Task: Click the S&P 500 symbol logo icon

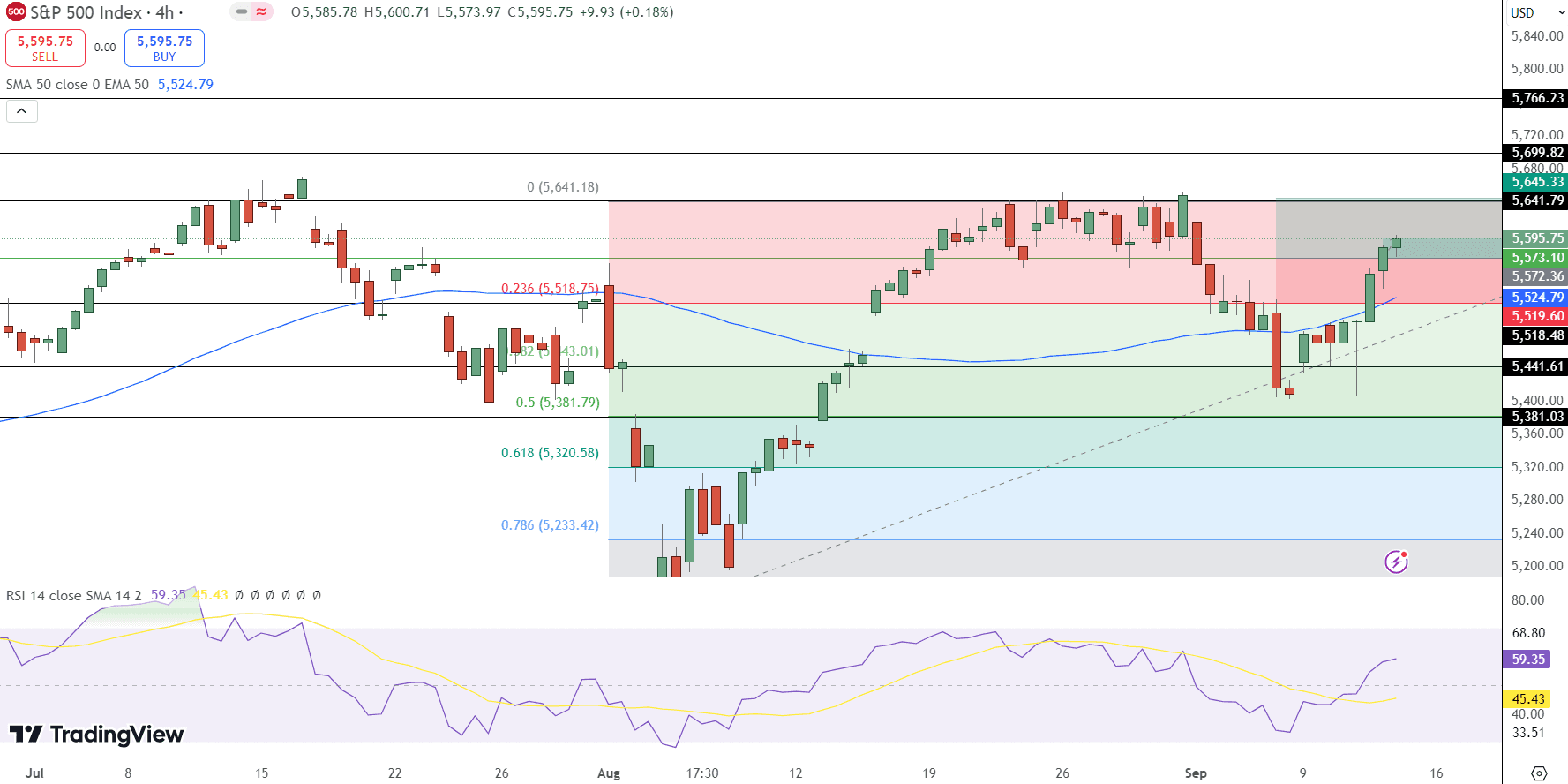Action: [x=16, y=12]
